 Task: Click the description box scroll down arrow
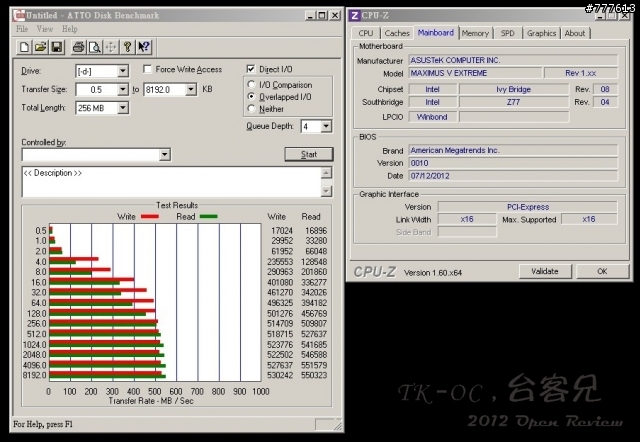coord(326,191)
